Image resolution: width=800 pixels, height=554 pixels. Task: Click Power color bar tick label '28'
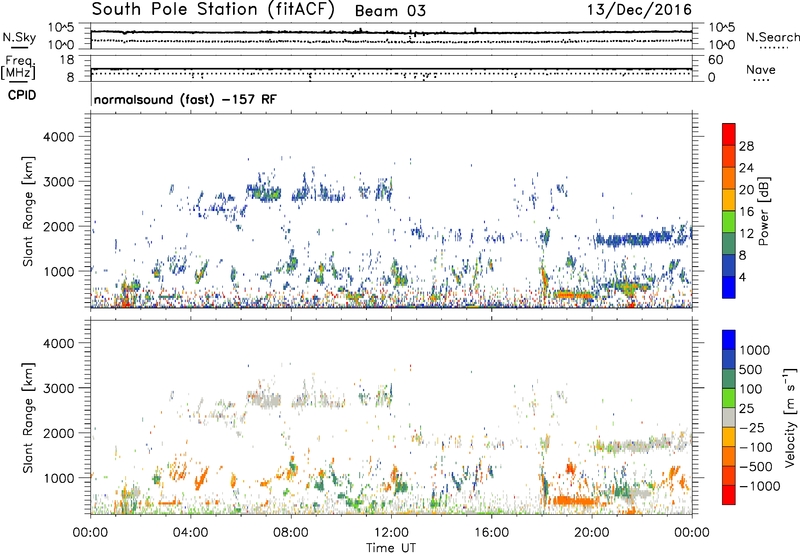[x=746, y=146]
